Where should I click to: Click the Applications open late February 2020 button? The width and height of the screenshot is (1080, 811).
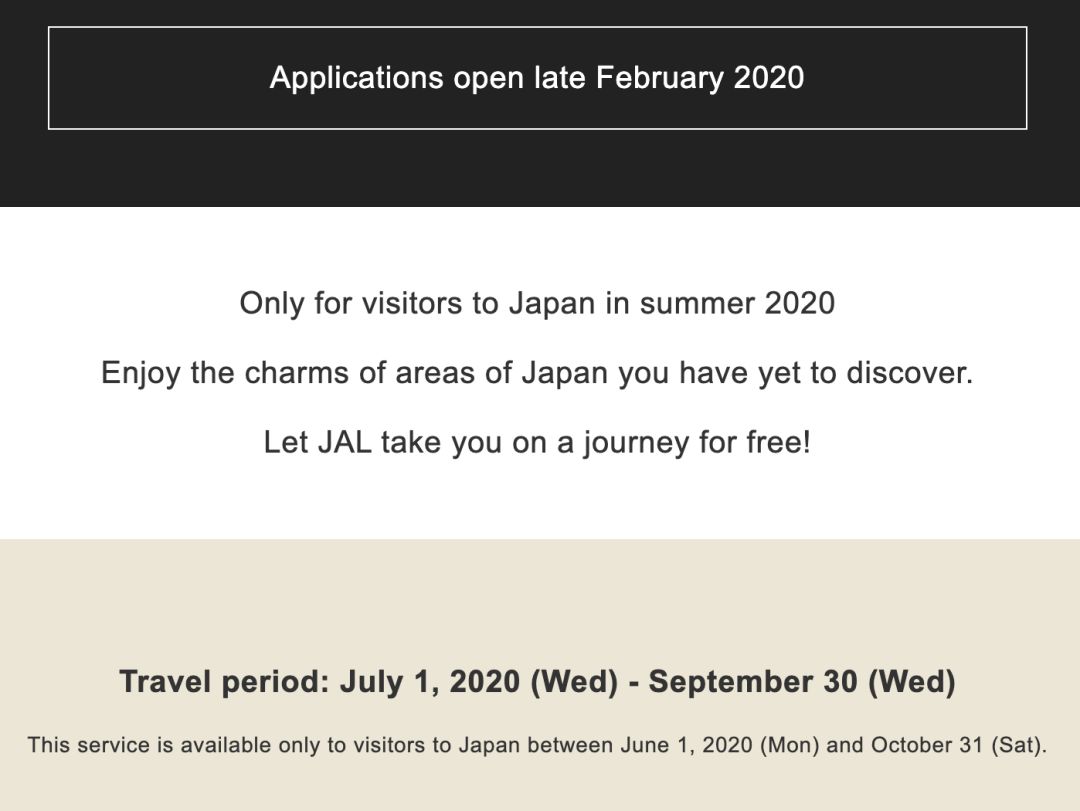[x=537, y=78]
